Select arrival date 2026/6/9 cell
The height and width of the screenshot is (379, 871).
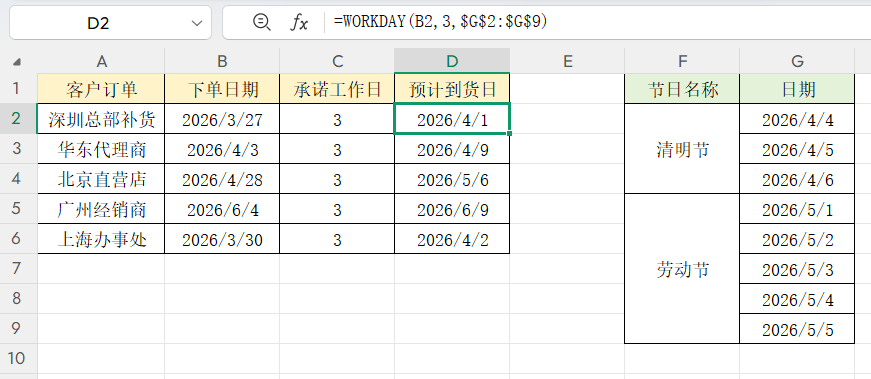[452, 208]
